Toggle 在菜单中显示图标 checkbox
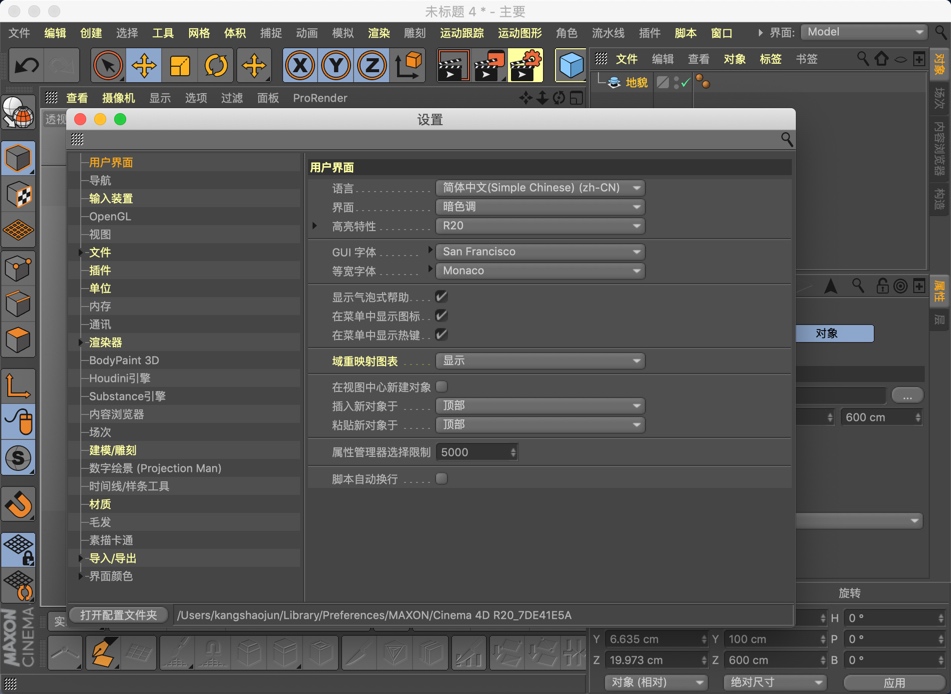This screenshot has height=694, width=951. [442, 315]
